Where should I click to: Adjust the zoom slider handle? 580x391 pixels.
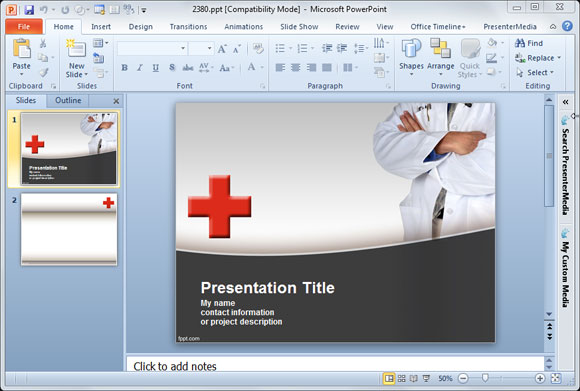(x=485, y=378)
